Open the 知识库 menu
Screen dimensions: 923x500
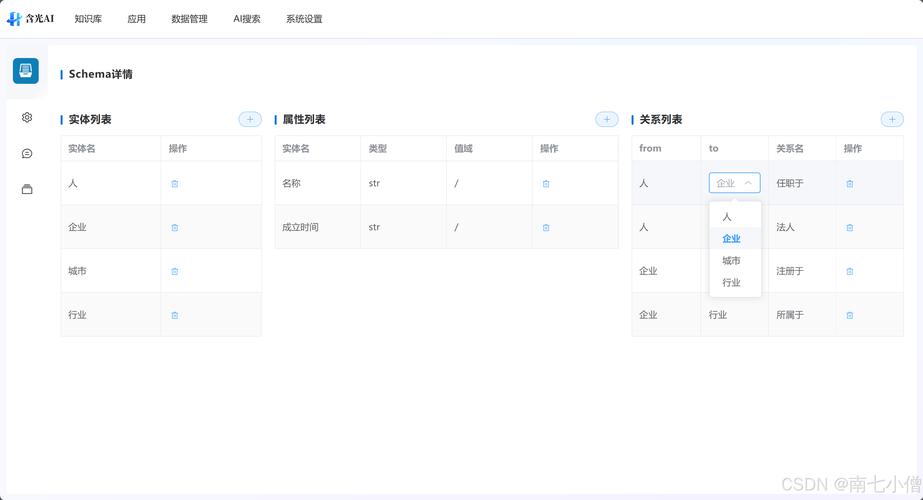(88, 19)
